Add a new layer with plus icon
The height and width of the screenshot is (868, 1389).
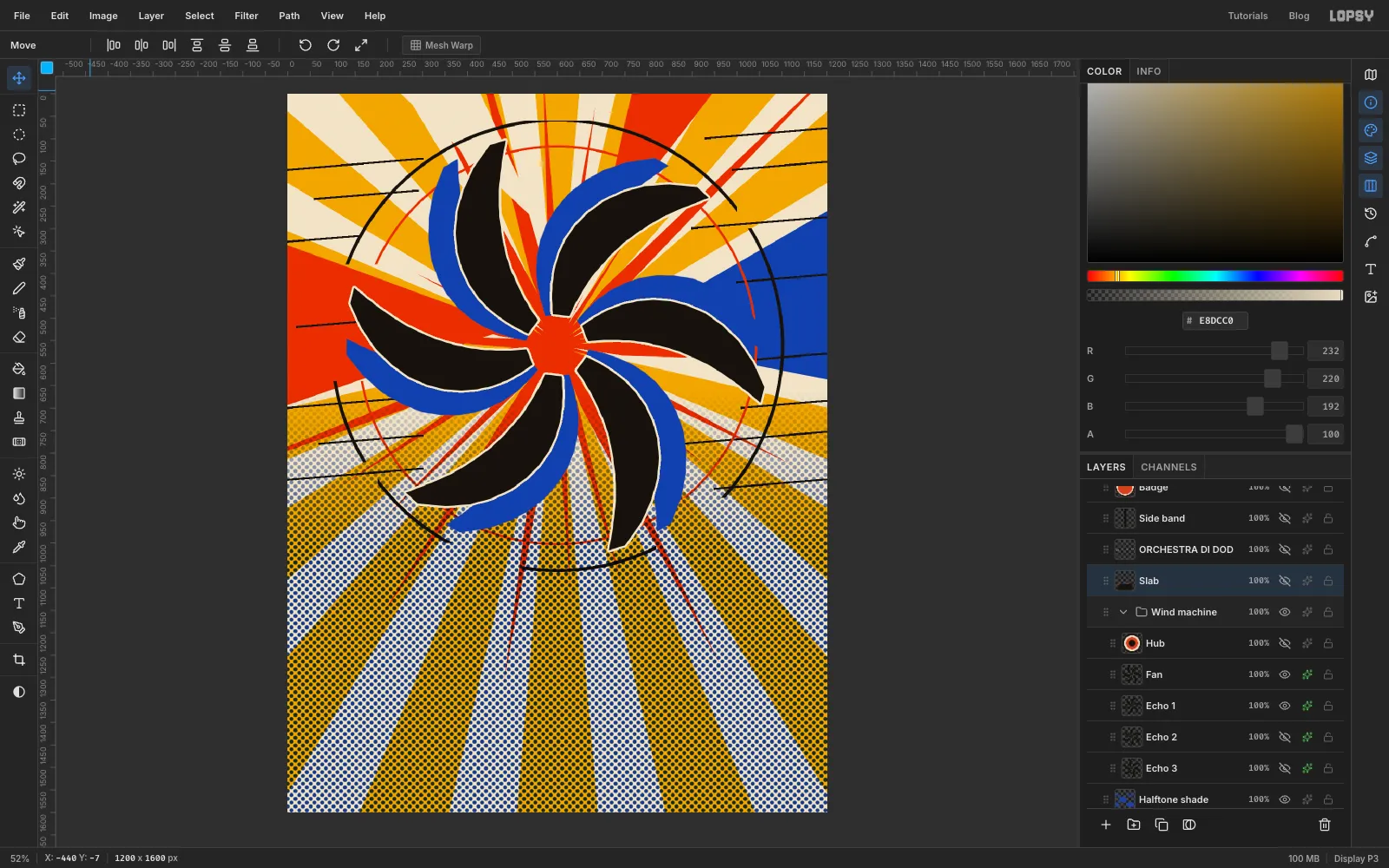tap(1106, 825)
